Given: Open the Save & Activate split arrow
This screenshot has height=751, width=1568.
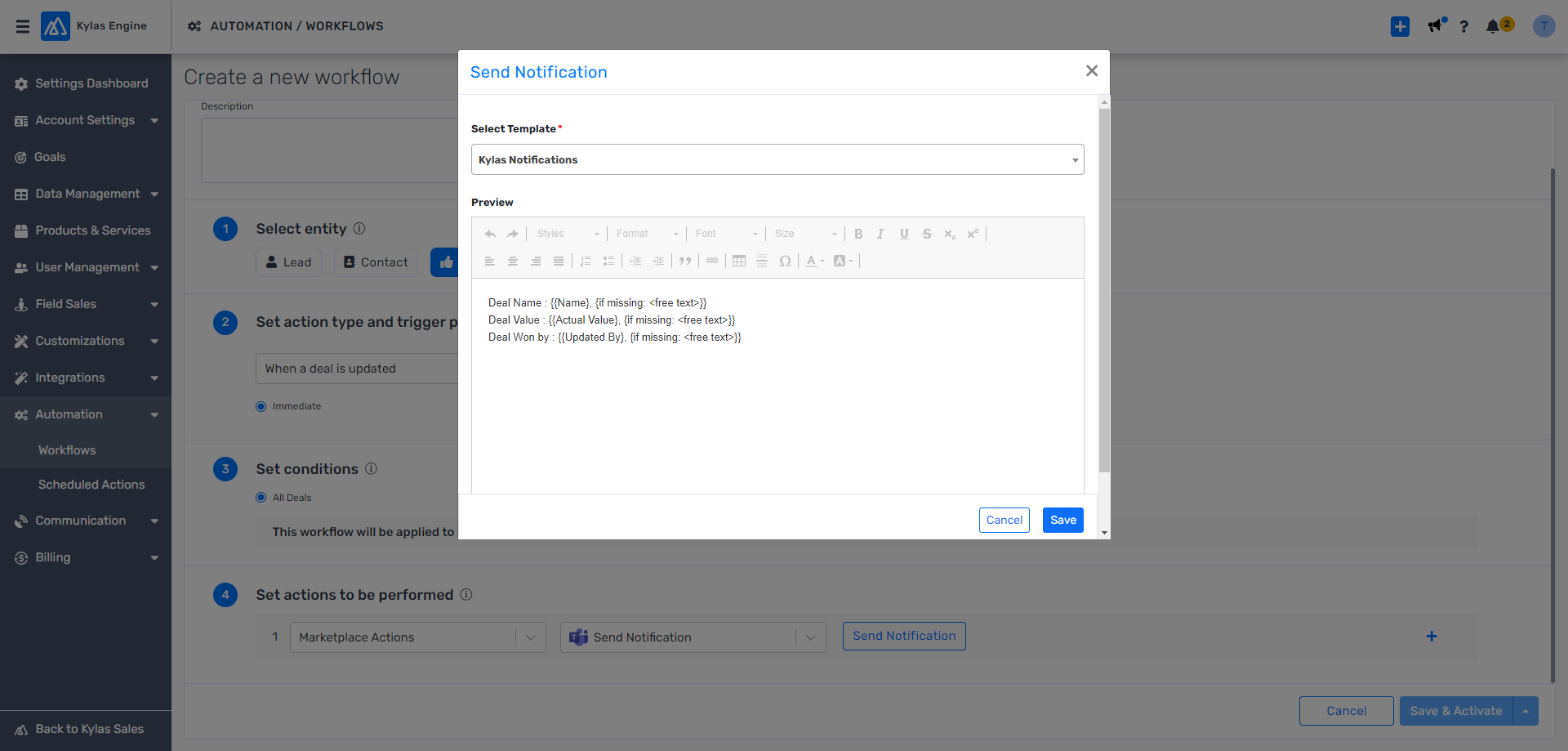Looking at the screenshot, I should coord(1526,711).
